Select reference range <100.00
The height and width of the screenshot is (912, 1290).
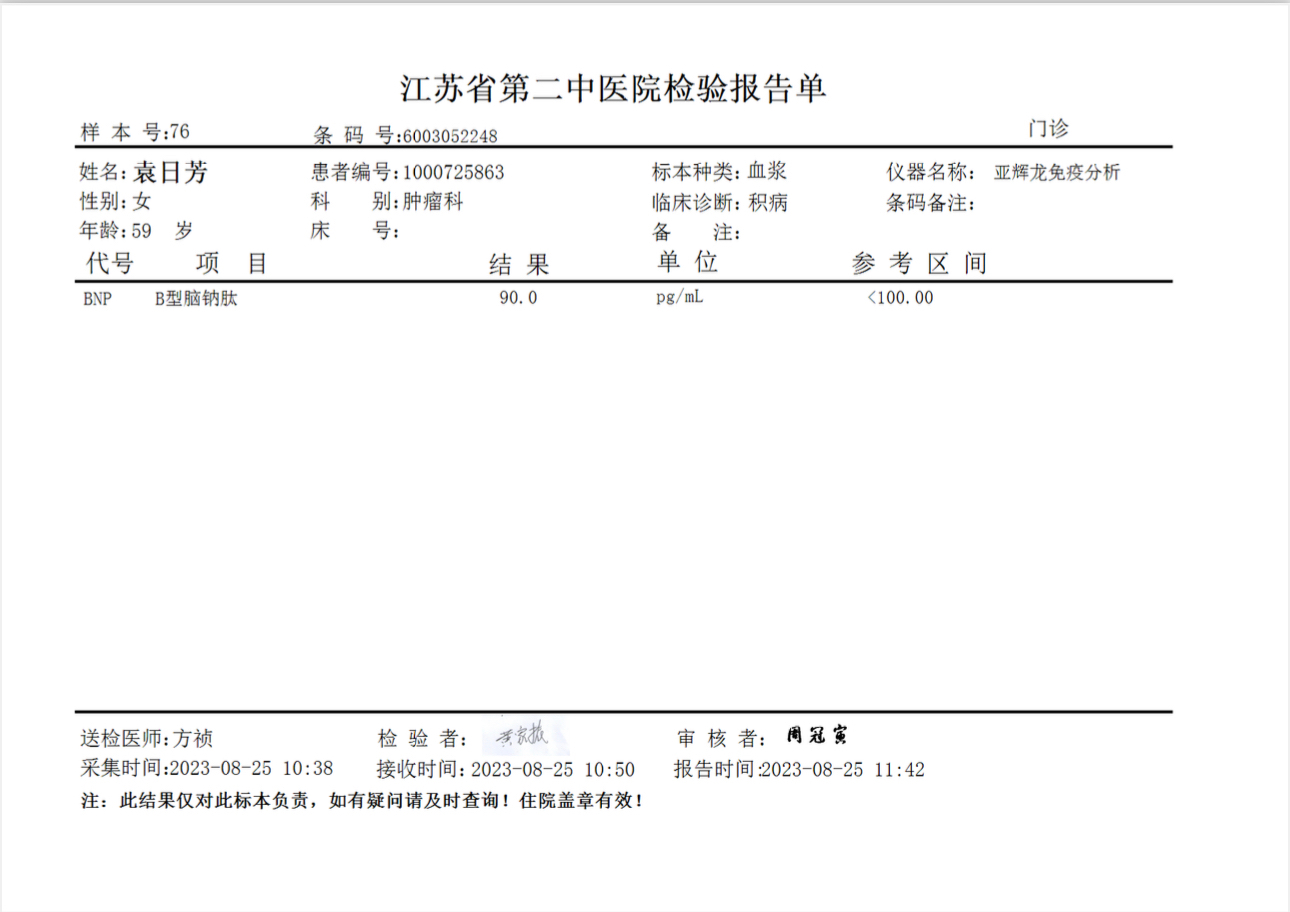[900, 298]
